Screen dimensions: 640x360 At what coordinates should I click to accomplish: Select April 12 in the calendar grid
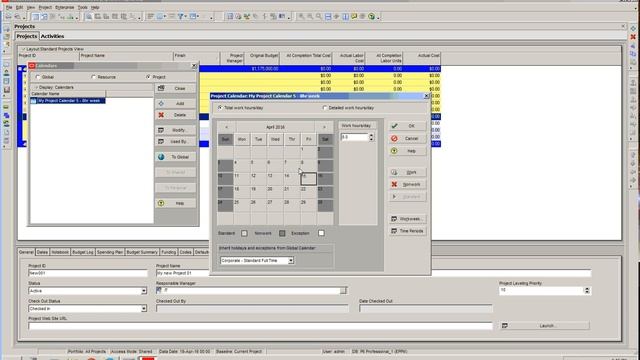tap(258, 179)
